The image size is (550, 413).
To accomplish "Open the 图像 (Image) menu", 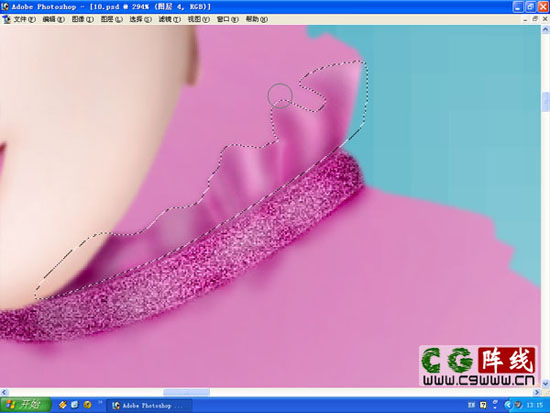I will pos(83,19).
